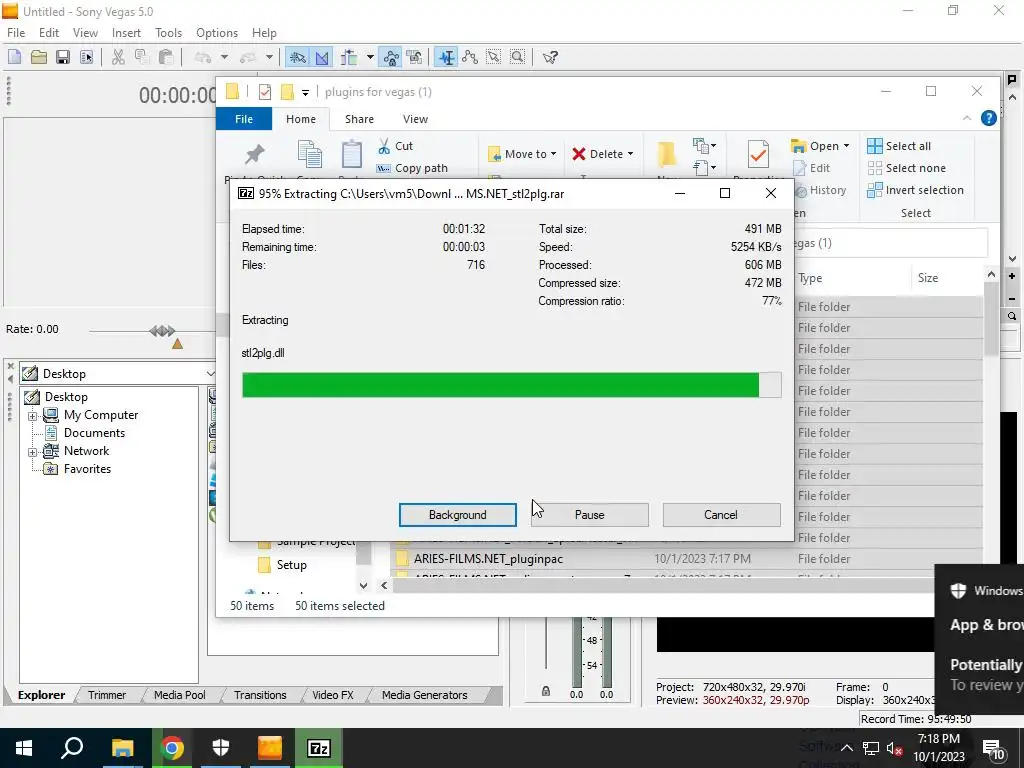Select the Zoom Edit tool in toolbar
Image resolution: width=1024 pixels, height=768 pixels.
[x=517, y=57]
